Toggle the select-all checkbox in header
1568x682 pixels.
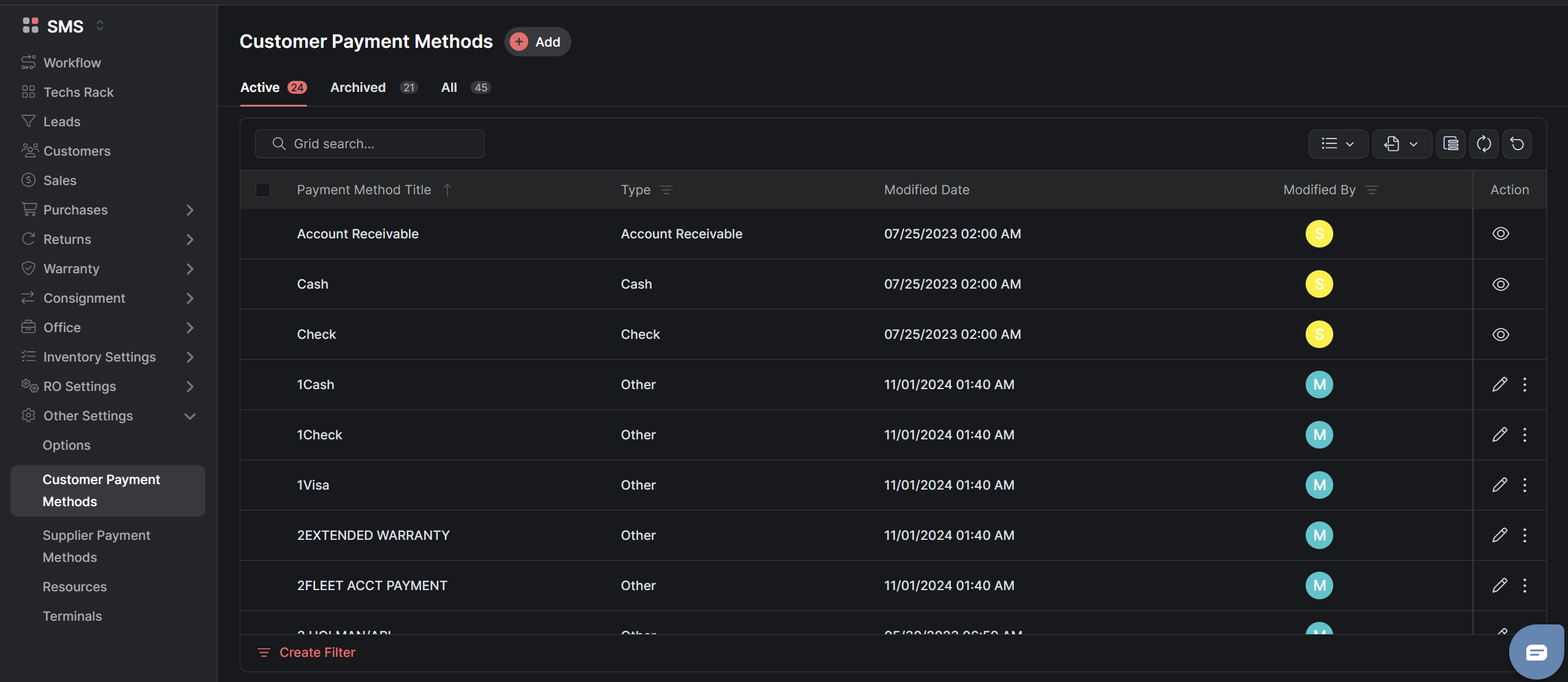click(263, 190)
